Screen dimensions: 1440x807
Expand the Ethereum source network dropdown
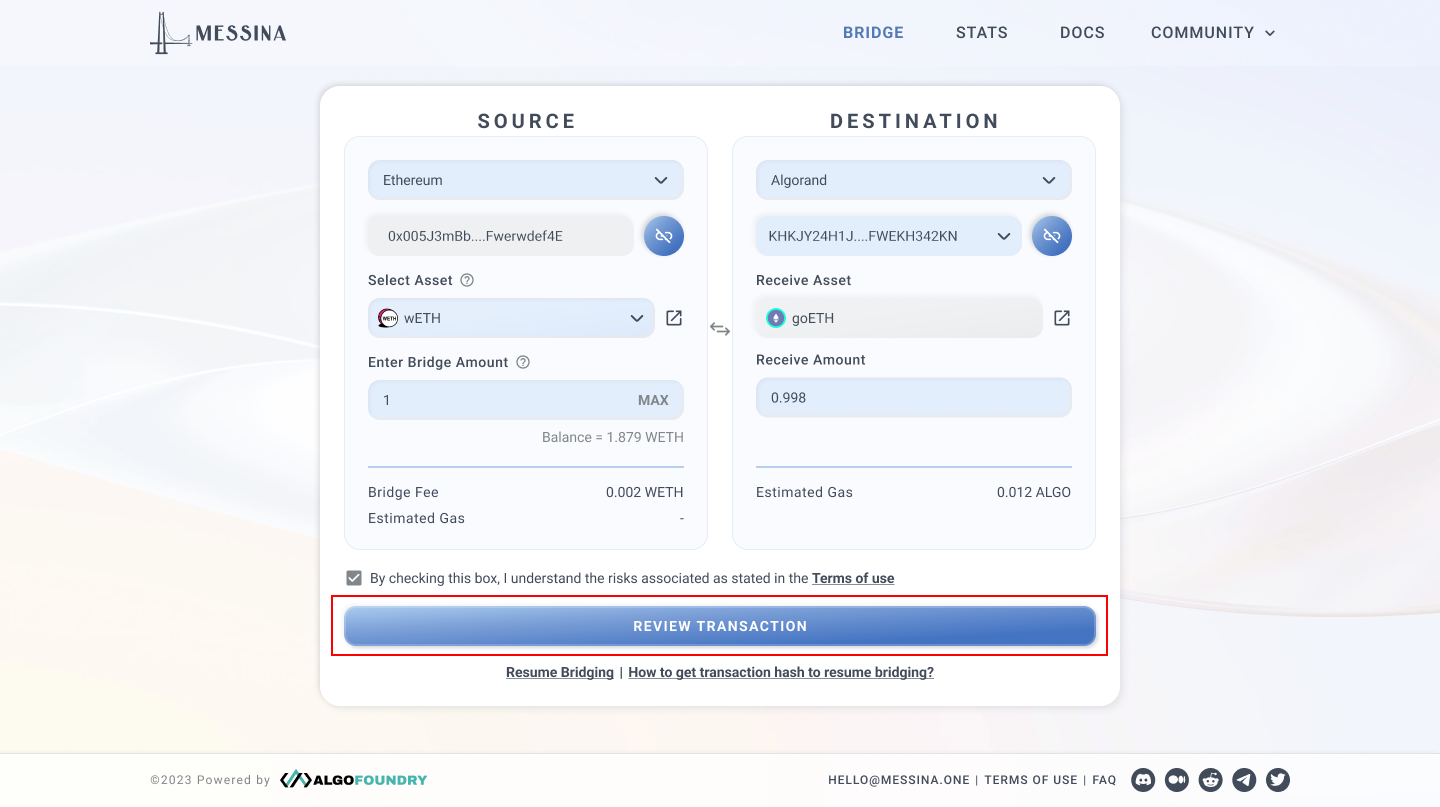(x=526, y=180)
